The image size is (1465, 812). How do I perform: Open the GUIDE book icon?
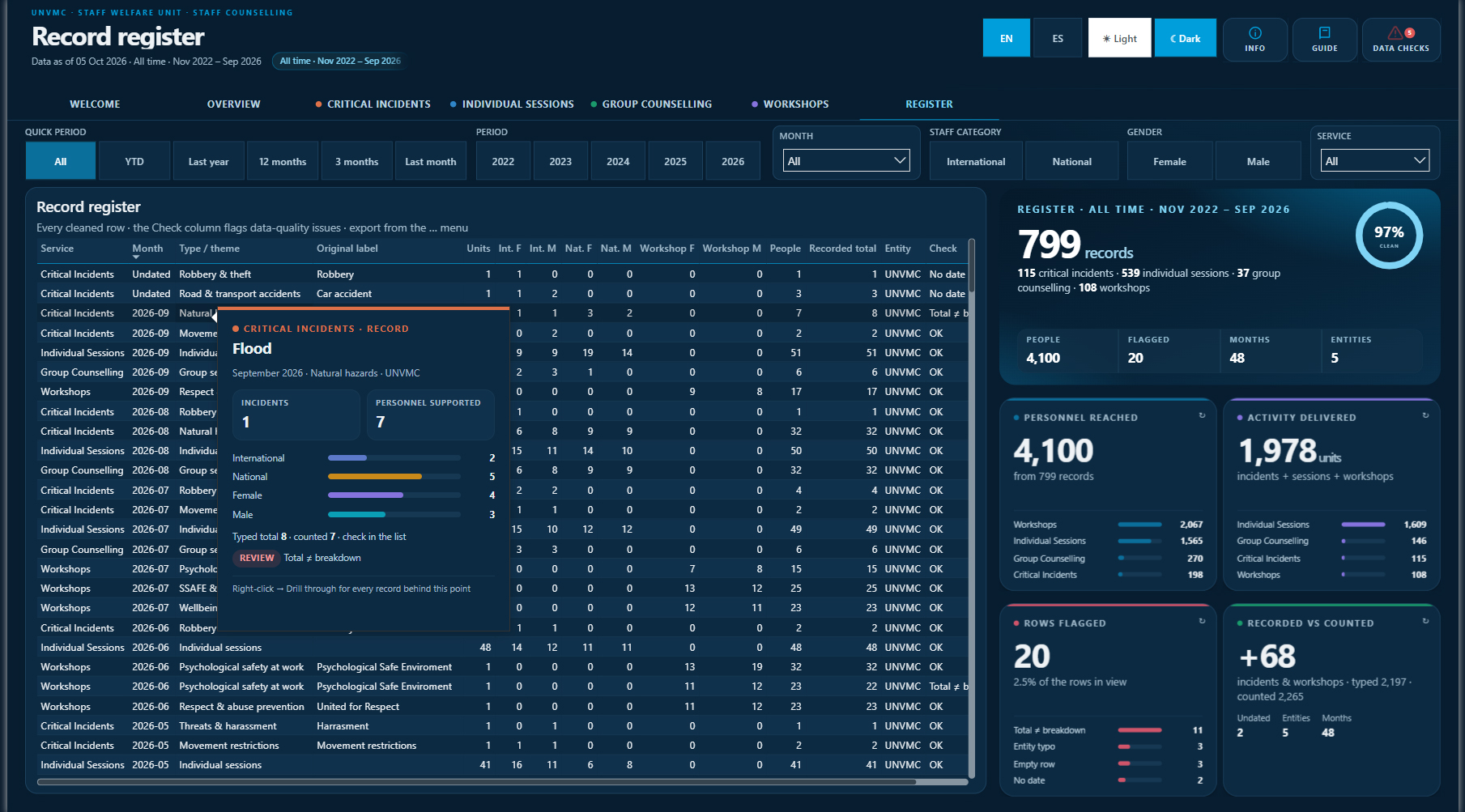point(1324,33)
